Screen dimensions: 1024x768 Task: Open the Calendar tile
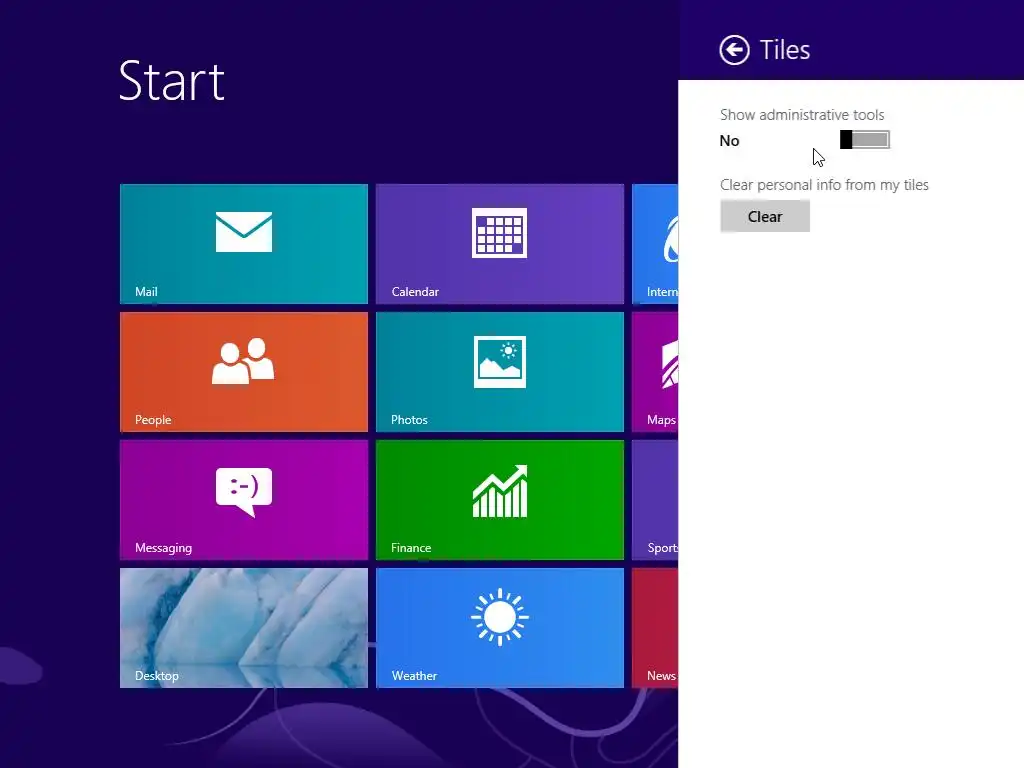(x=500, y=244)
